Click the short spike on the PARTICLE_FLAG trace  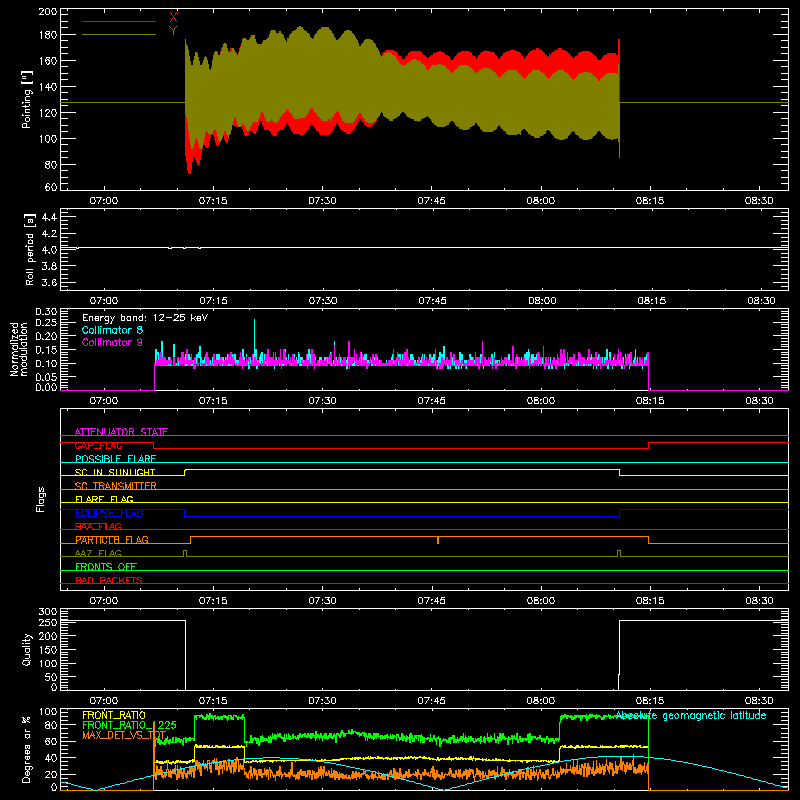(438, 540)
